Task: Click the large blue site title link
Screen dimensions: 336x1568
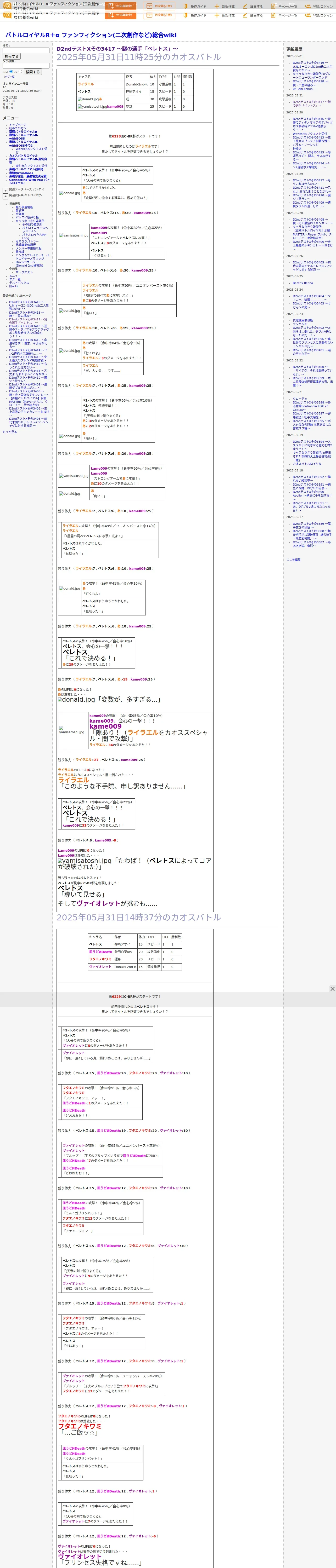Action: pos(91,35)
